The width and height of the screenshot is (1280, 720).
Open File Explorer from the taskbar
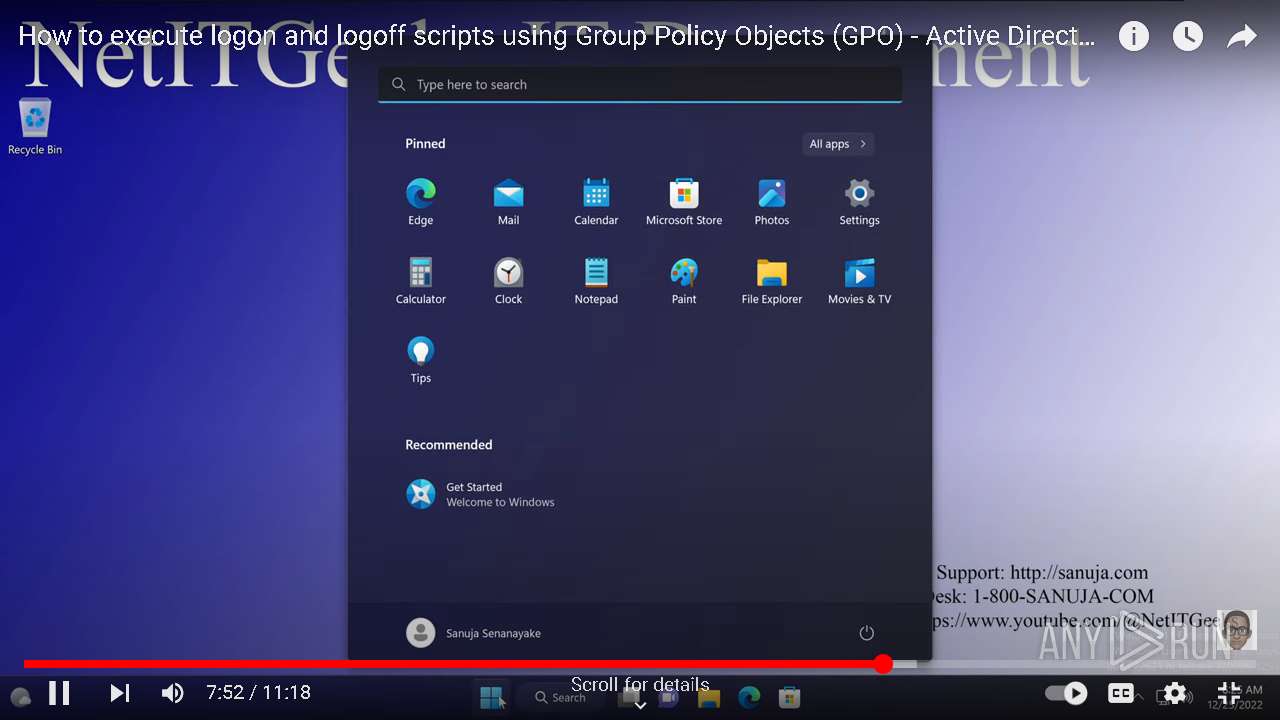(709, 697)
